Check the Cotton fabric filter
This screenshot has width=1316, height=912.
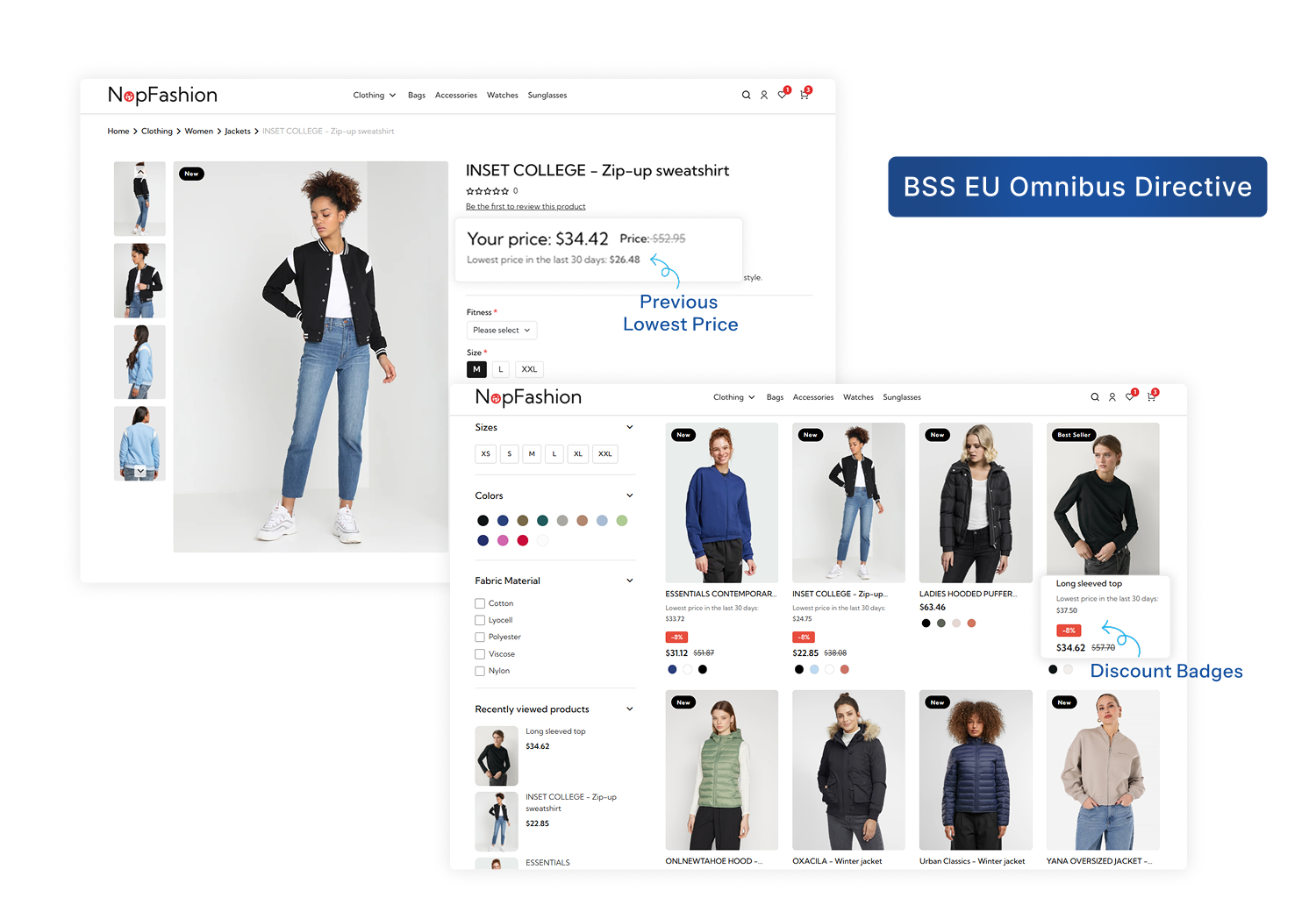(x=480, y=603)
